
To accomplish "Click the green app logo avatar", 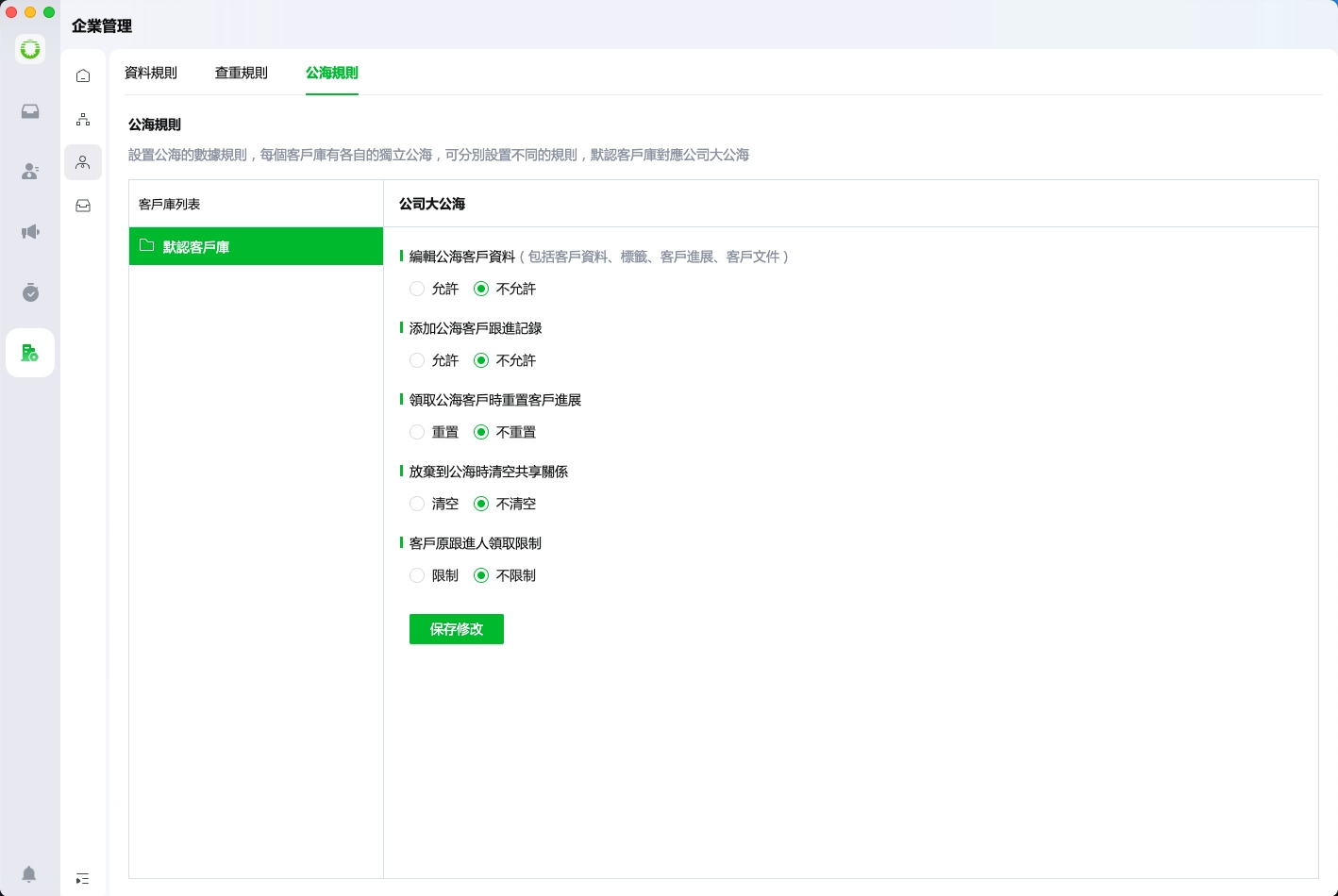I will pos(30,49).
